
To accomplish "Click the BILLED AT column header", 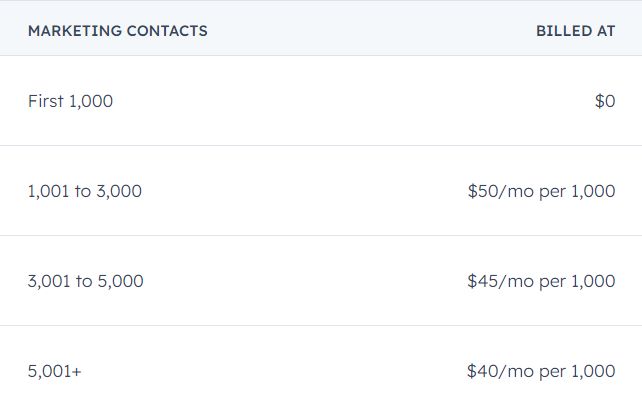I will pyautogui.click(x=576, y=31).
